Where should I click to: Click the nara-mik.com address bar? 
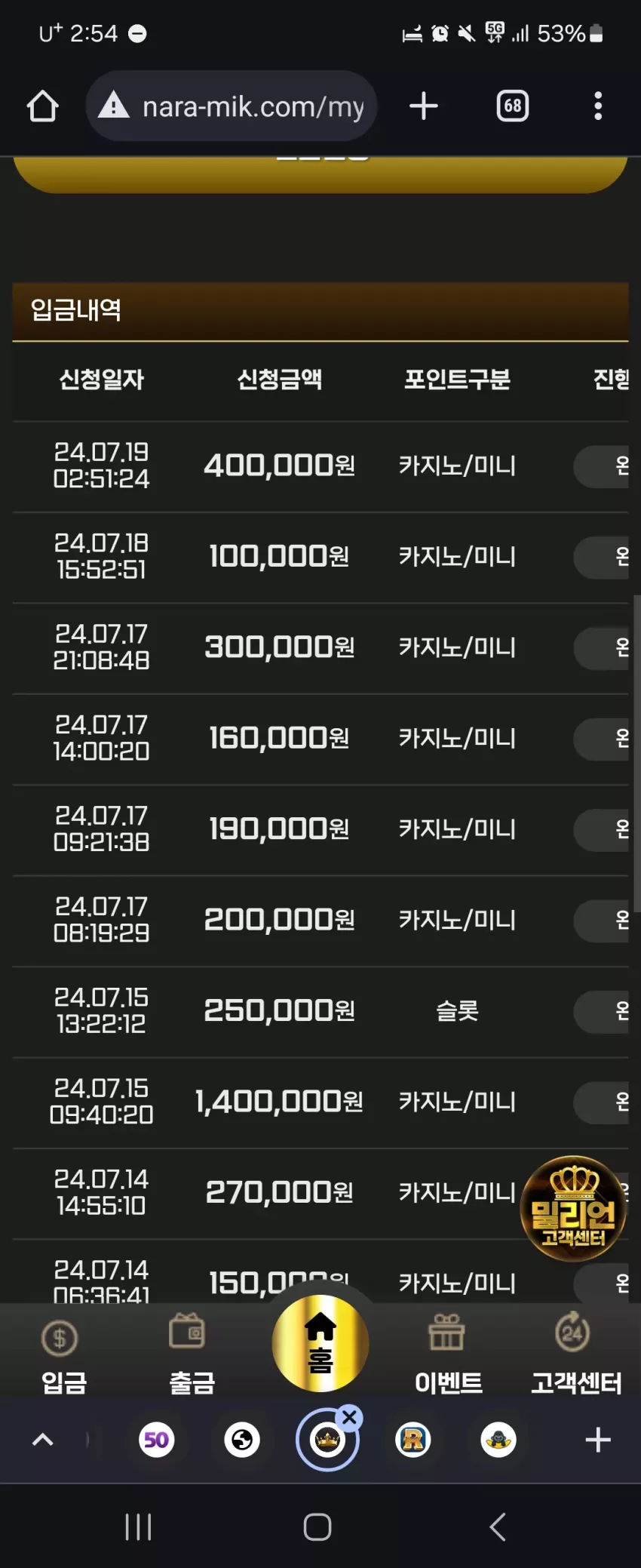[x=232, y=106]
